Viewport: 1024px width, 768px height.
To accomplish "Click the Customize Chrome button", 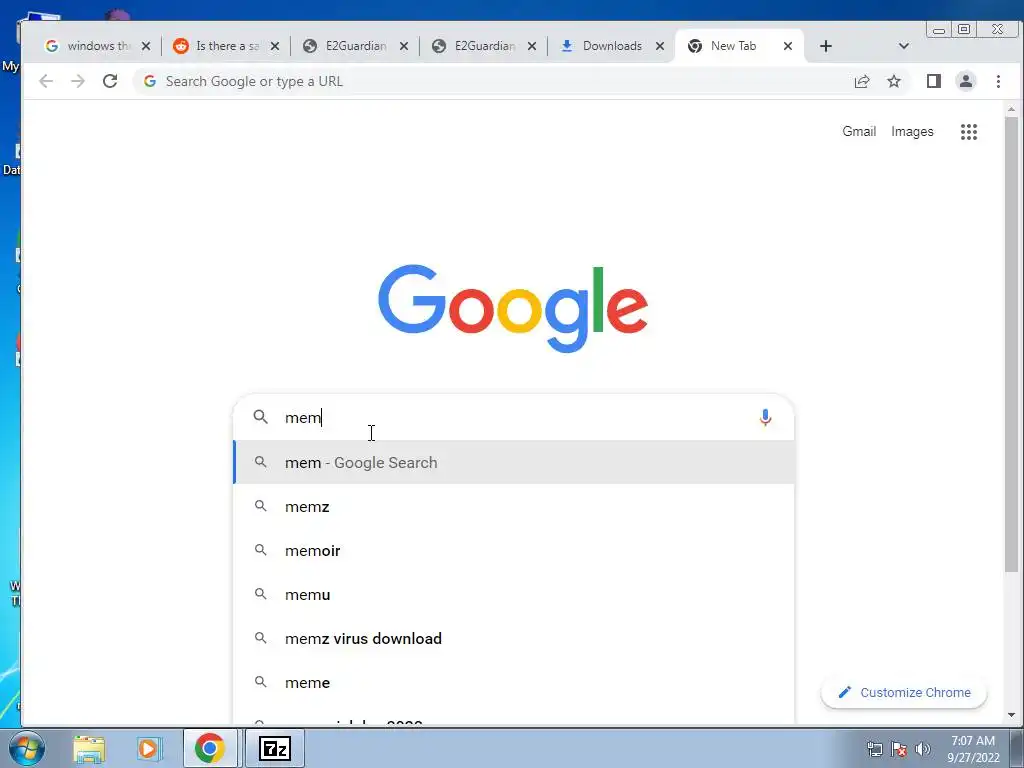I will [904, 692].
